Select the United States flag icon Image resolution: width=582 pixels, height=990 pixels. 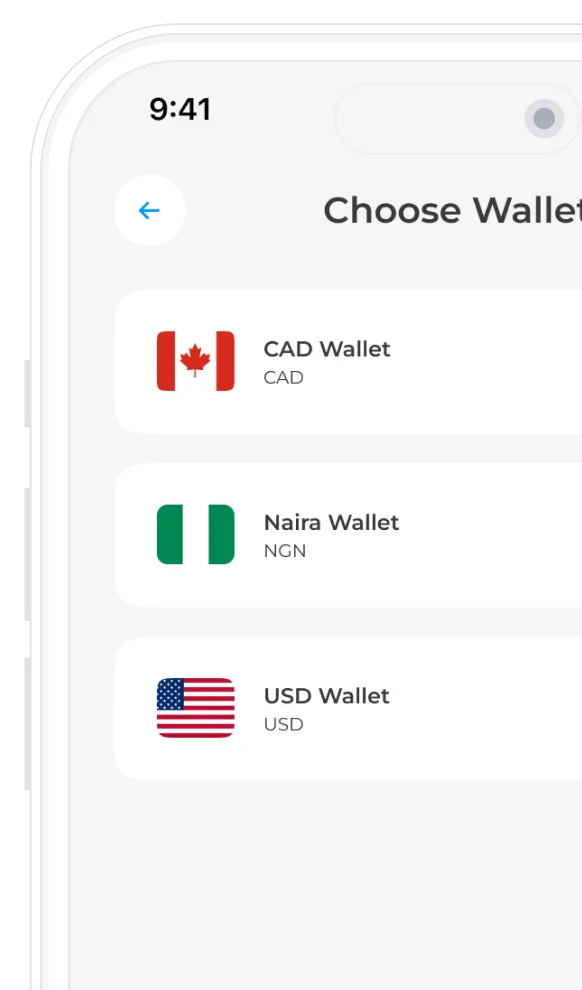pos(196,708)
